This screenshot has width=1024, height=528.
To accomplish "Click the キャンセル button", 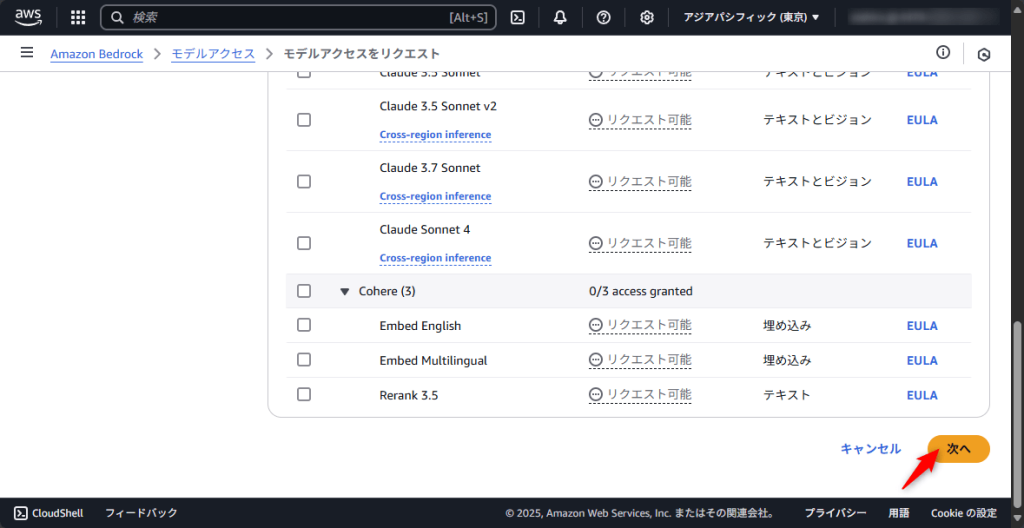I will 871,449.
